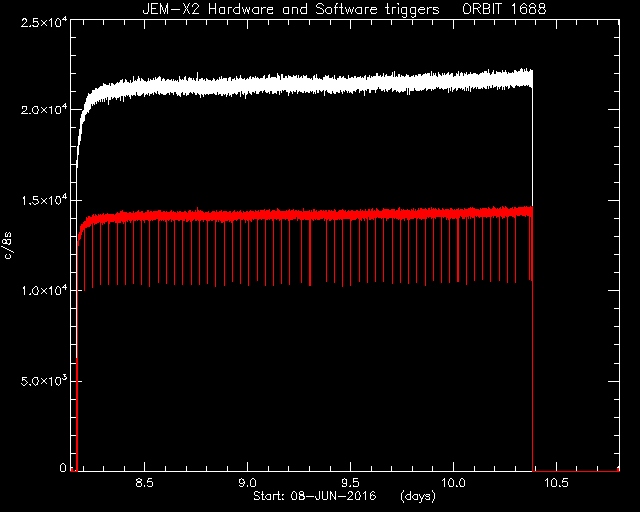Click the '(days)' unit label
Viewport: 640px width, 512px height.
click(418, 496)
